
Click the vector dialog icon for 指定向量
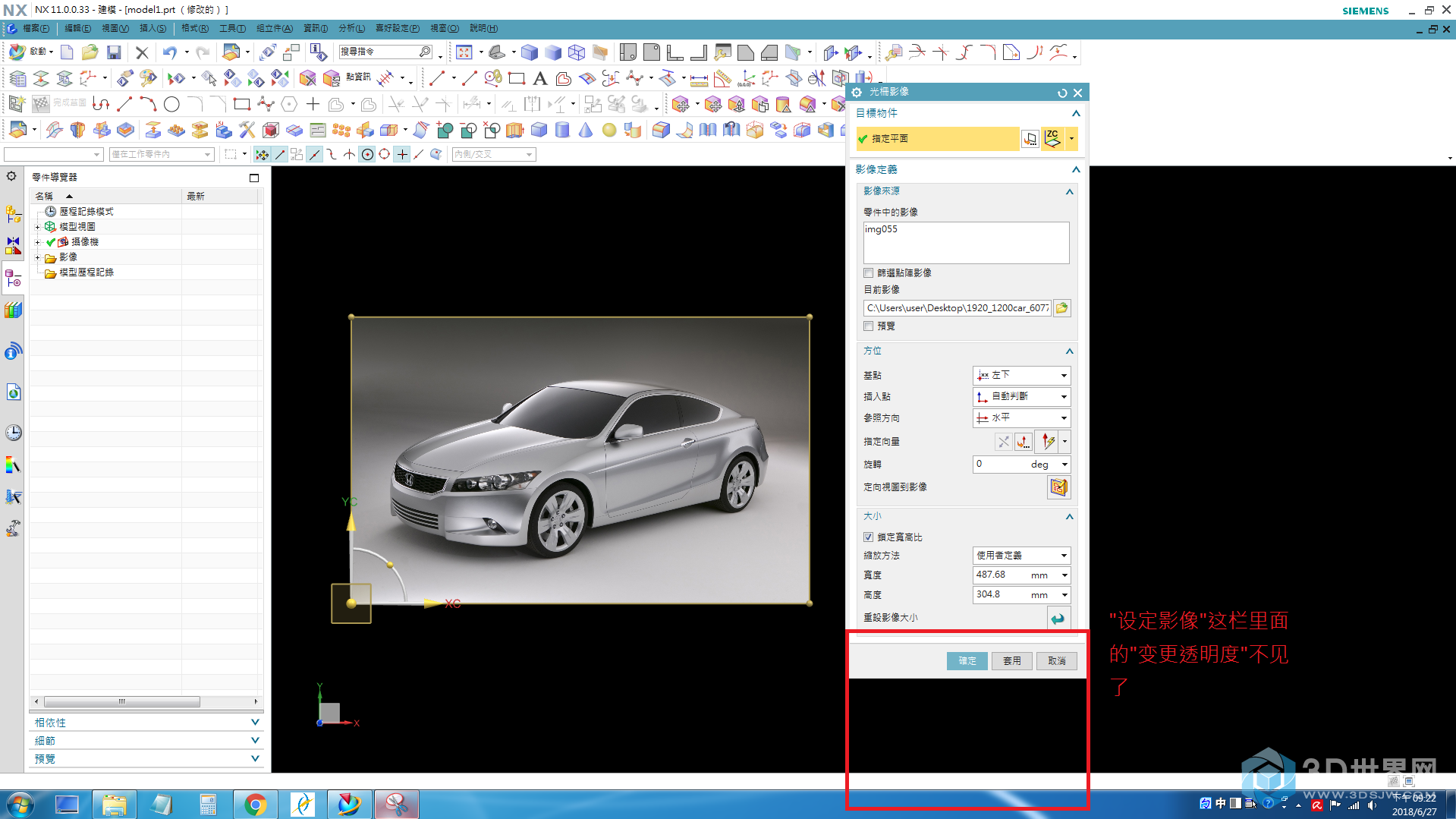click(1024, 441)
